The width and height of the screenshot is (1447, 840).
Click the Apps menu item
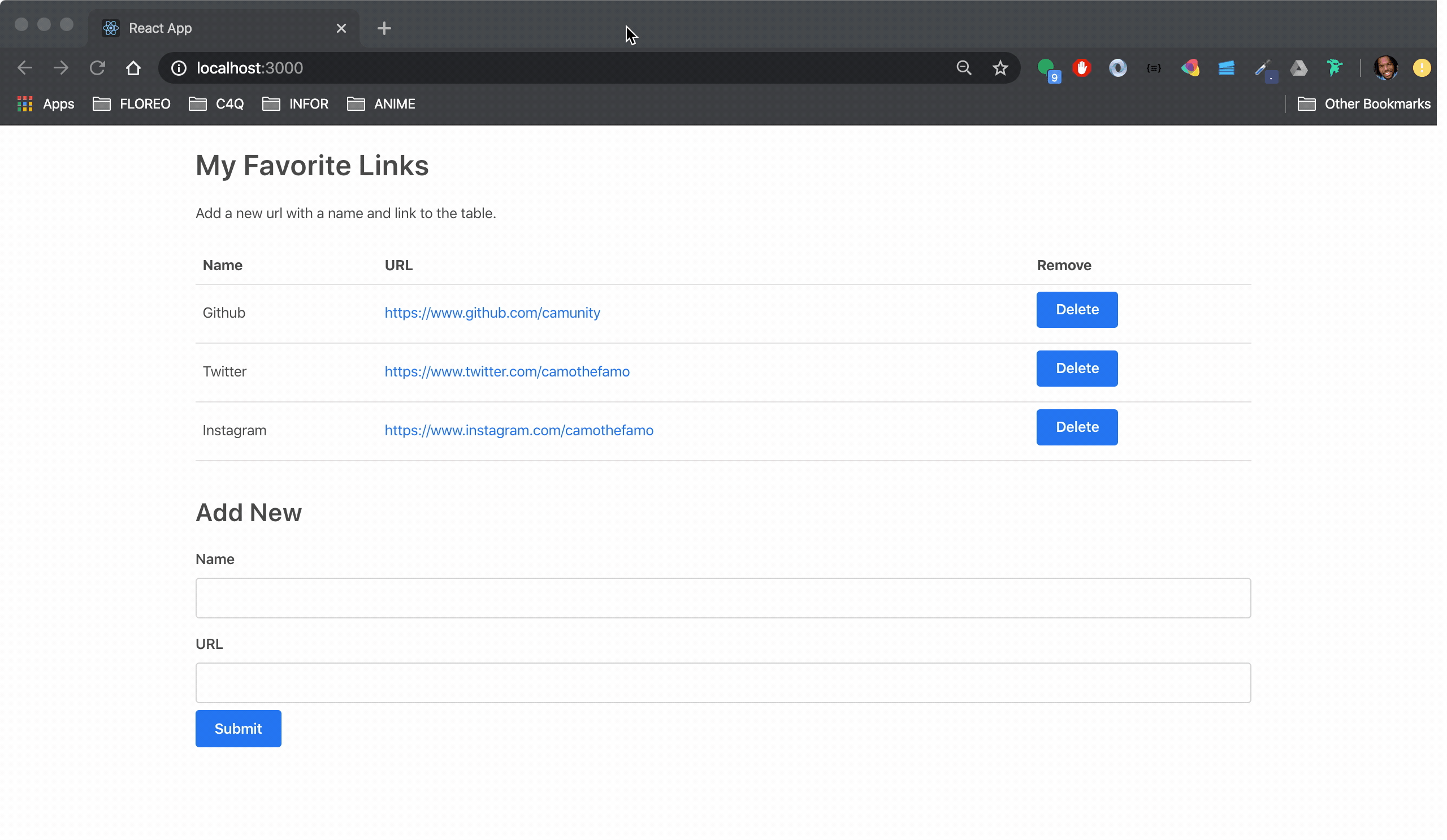(43, 103)
